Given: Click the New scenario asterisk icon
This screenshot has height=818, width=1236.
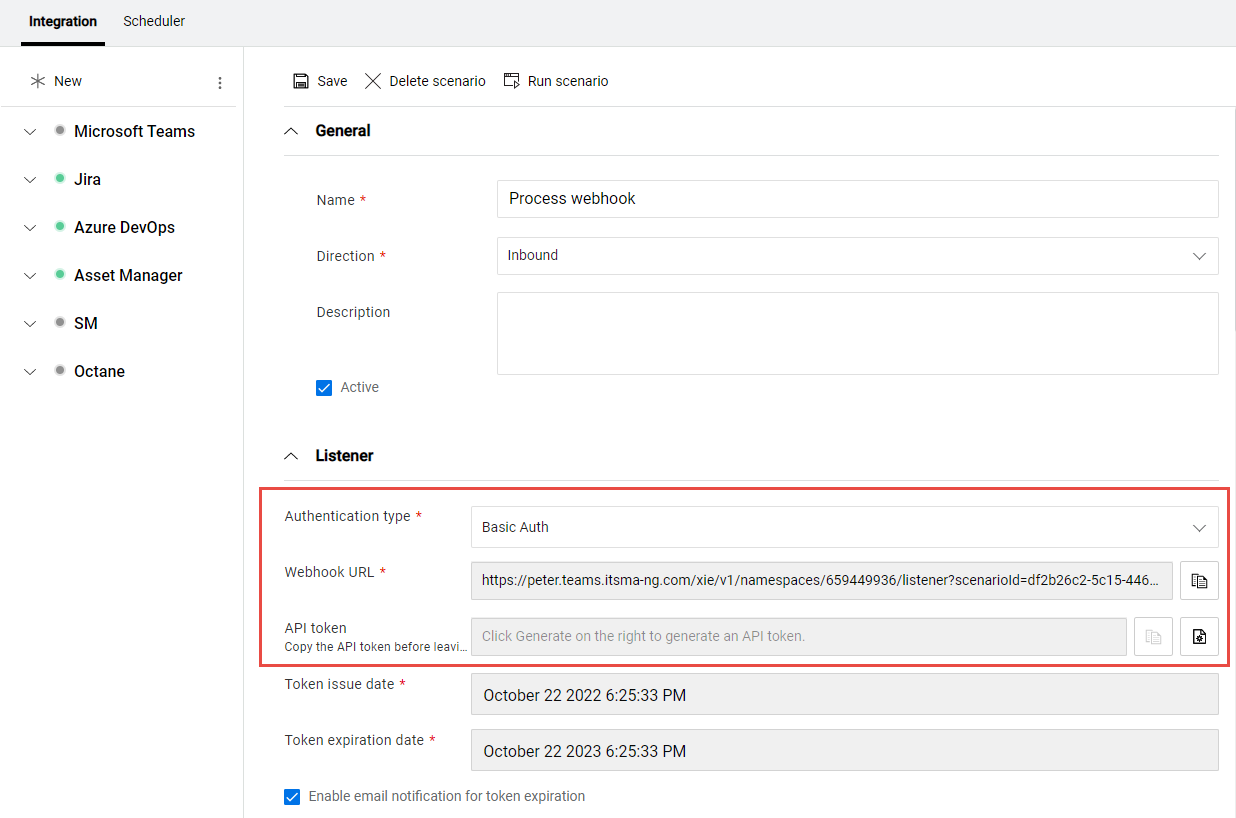Looking at the screenshot, I should (x=36, y=80).
